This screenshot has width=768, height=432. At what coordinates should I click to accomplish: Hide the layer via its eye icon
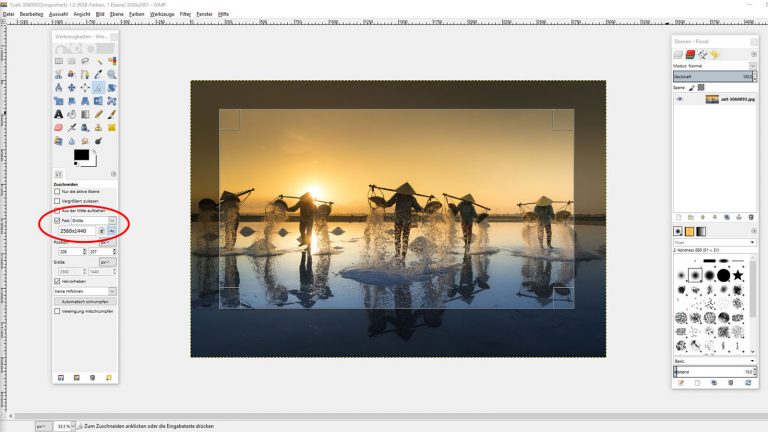pyautogui.click(x=679, y=99)
